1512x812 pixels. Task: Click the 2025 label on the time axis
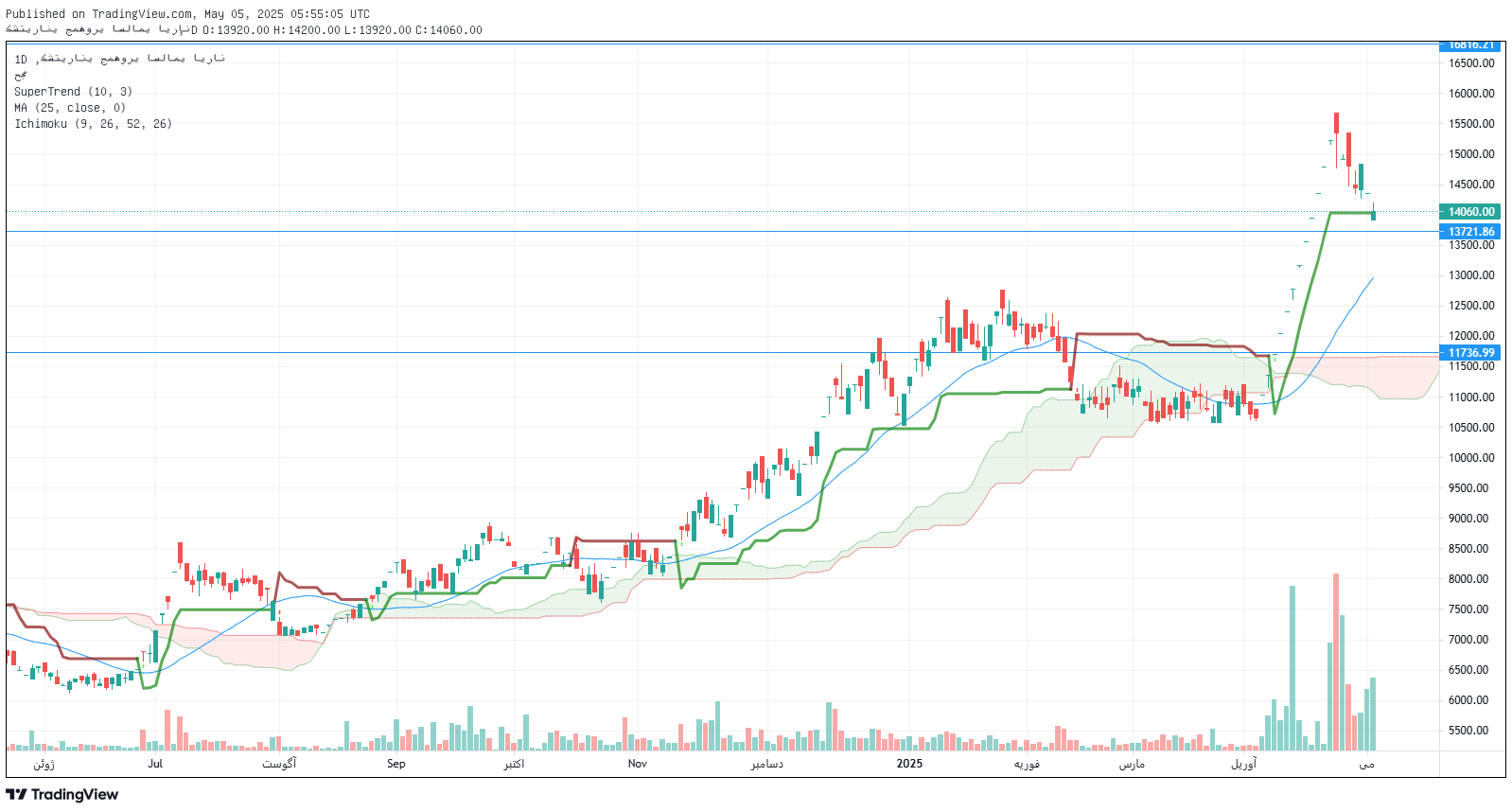(909, 764)
